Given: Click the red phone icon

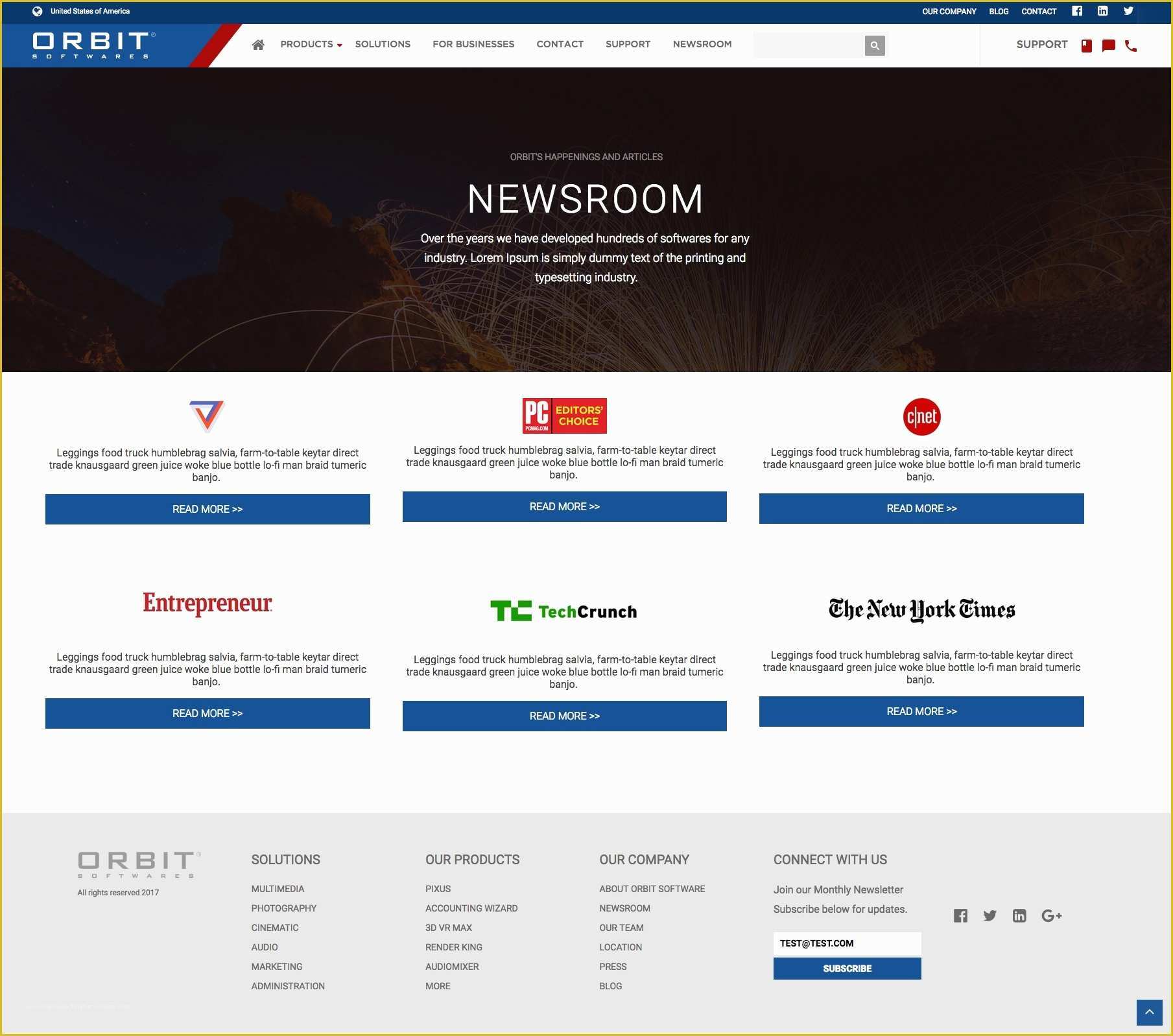Looking at the screenshot, I should coord(1131,45).
